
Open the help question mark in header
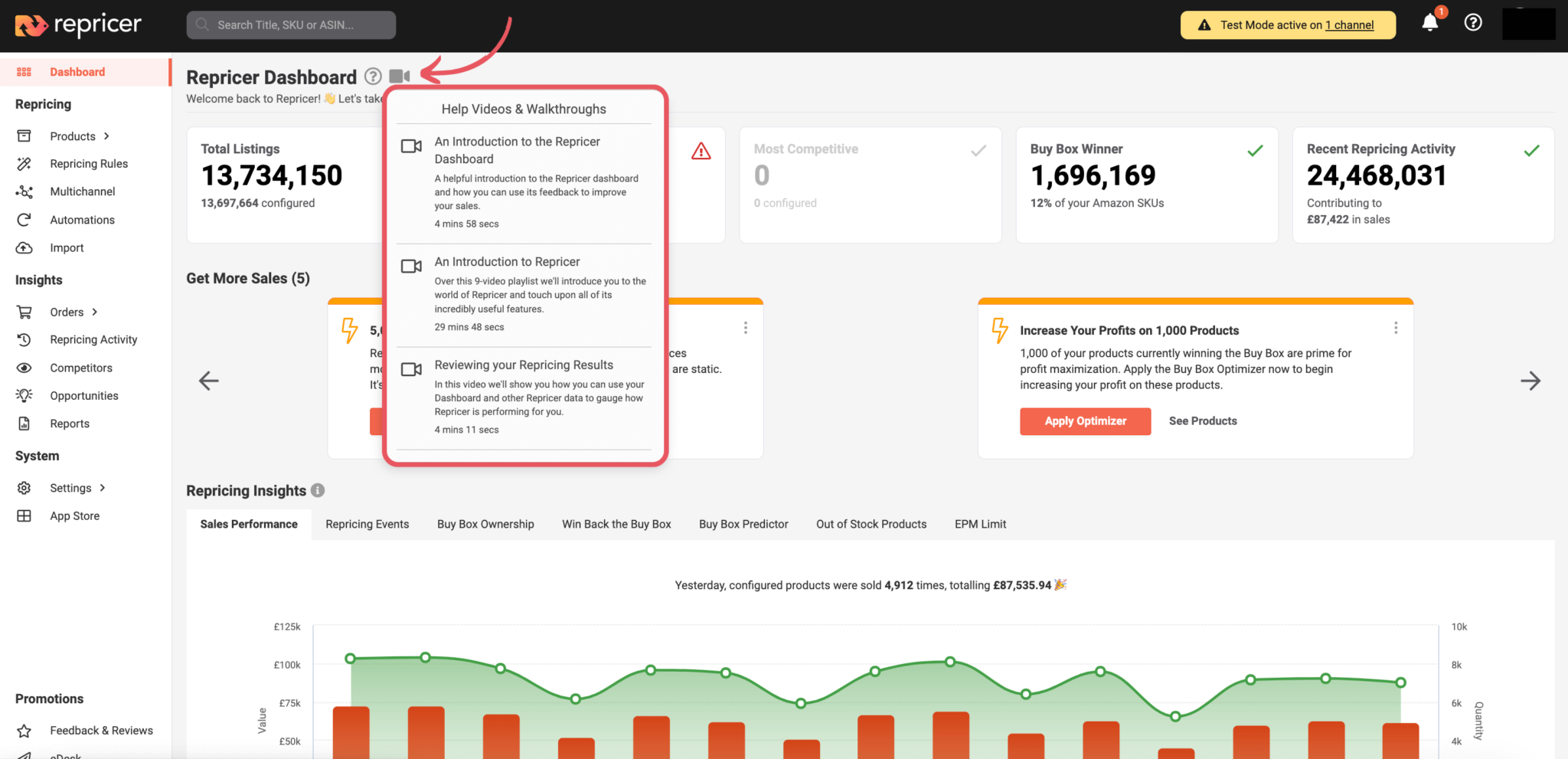point(1472,23)
